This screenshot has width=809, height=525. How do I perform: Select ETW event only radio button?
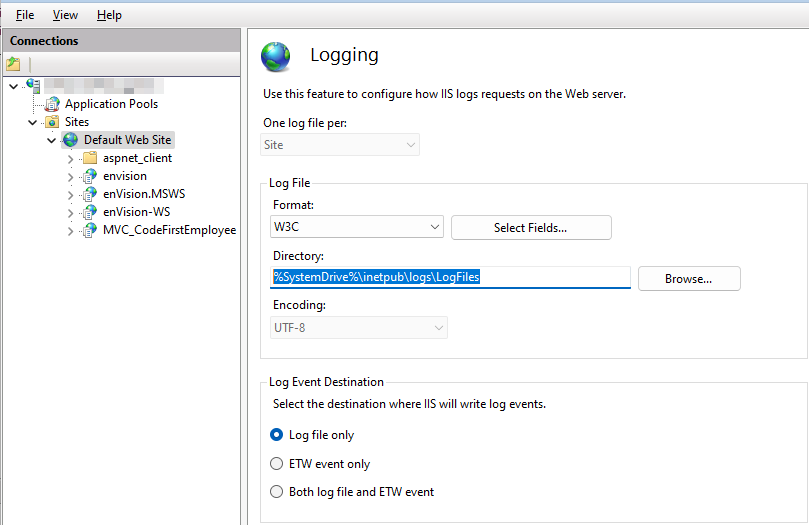277,464
